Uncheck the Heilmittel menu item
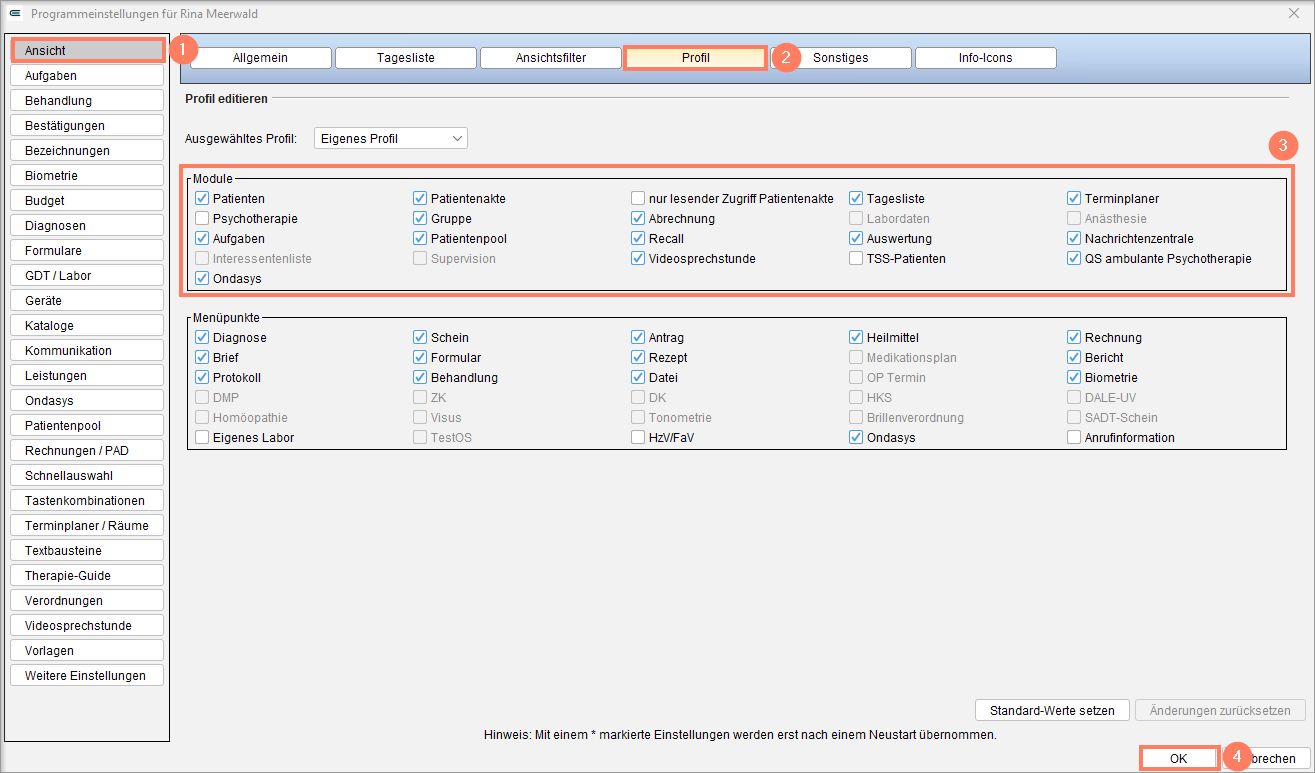The height and width of the screenshot is (773, 1315). coord(856,338)
